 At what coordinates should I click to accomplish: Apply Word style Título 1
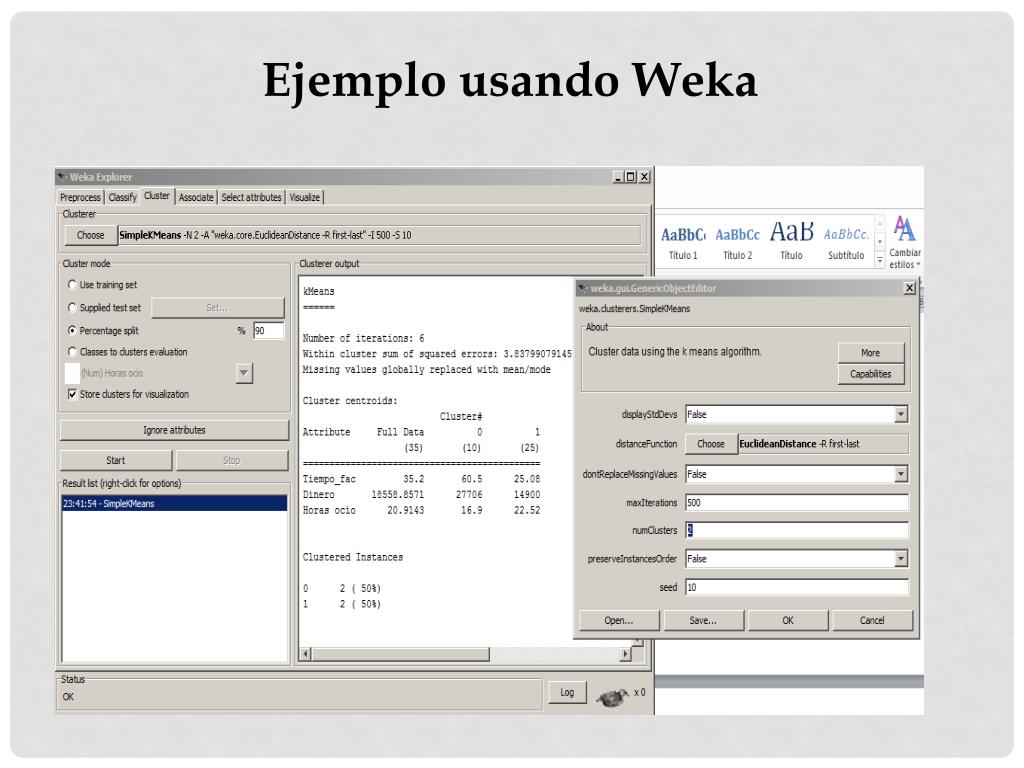pos(683,242)
